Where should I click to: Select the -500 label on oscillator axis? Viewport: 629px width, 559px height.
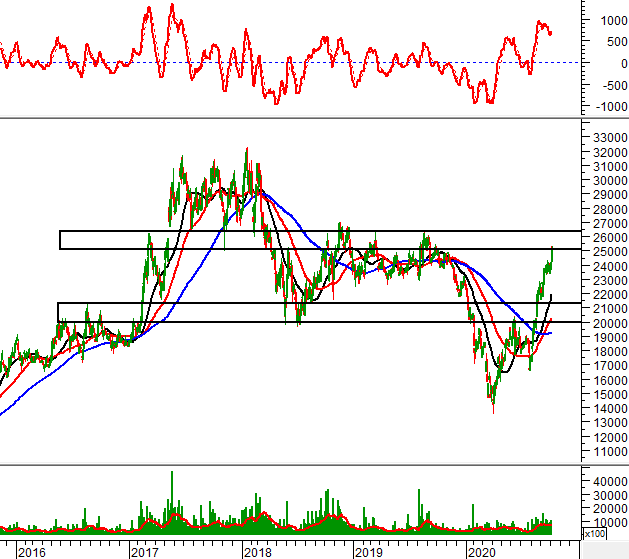[x=614, y=85]
